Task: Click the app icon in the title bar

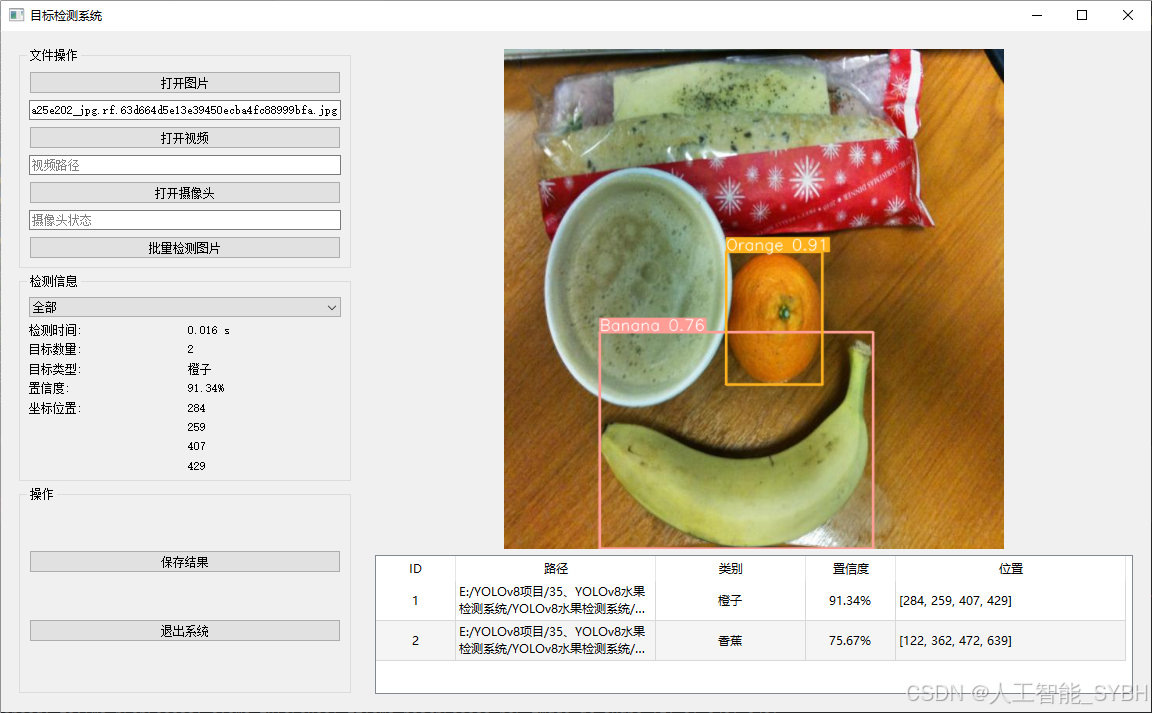Action: point(16,15)
